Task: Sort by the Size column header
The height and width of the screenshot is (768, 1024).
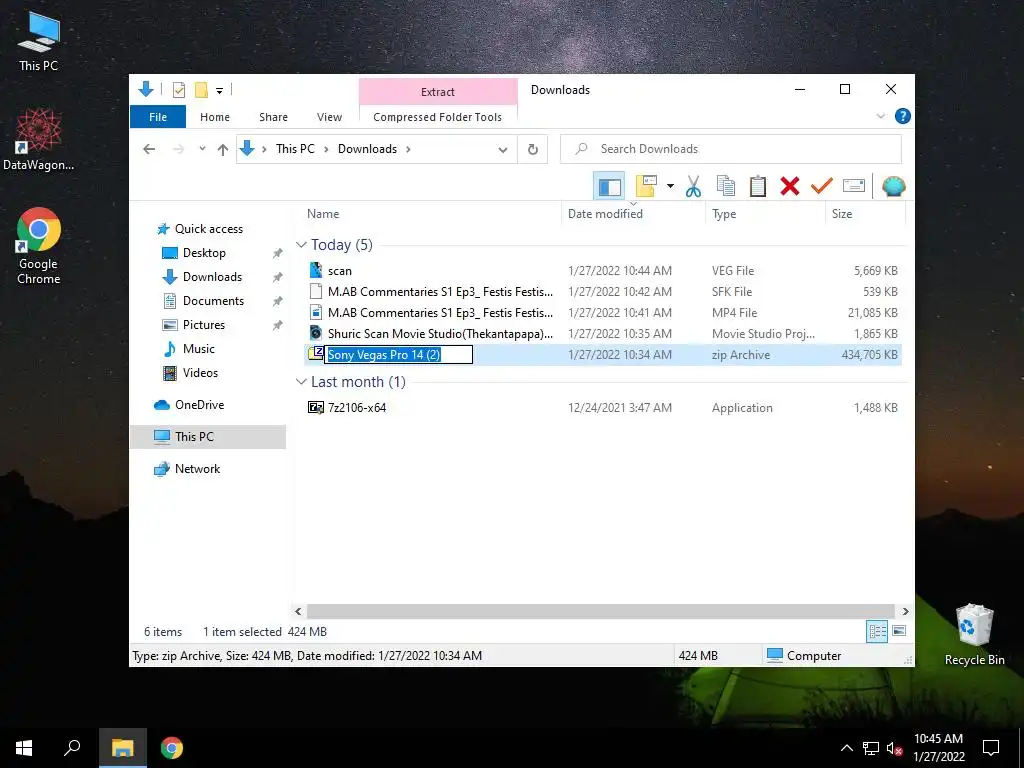Action: (865, 214)
